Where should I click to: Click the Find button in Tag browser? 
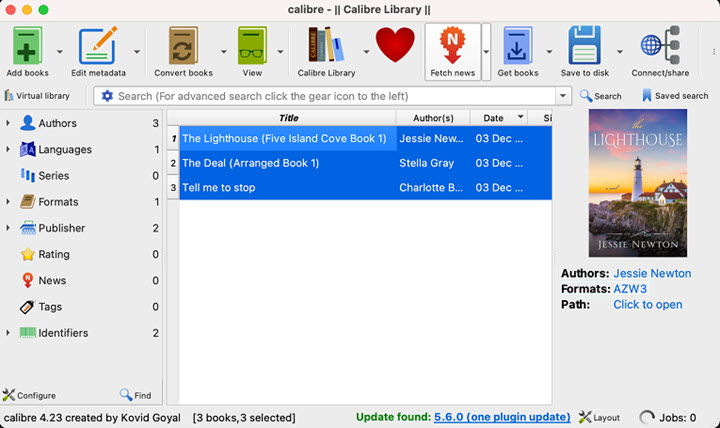point(135,395)
